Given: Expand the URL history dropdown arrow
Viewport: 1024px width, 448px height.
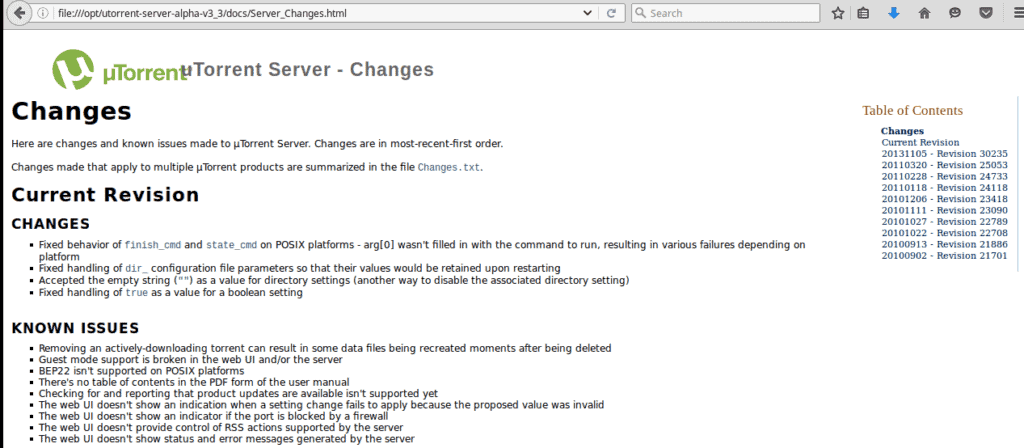Looking at the screenshot, I should click(x=588, y=13).
